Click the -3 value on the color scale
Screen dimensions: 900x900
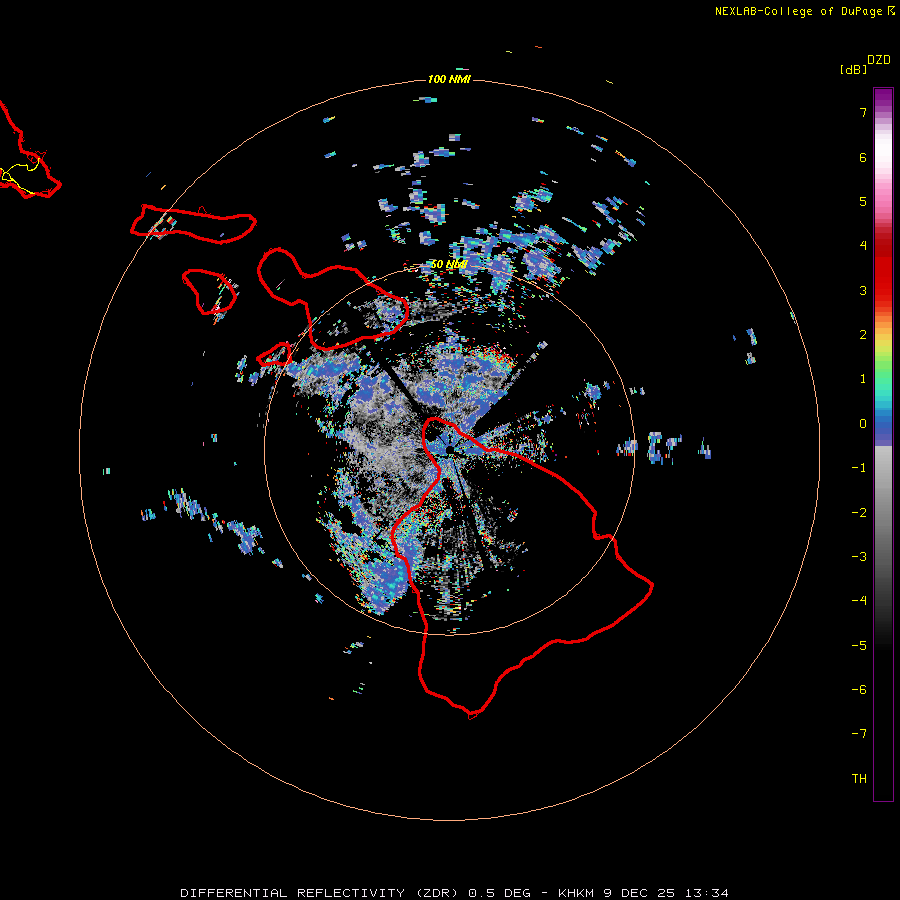click(859, 557)
